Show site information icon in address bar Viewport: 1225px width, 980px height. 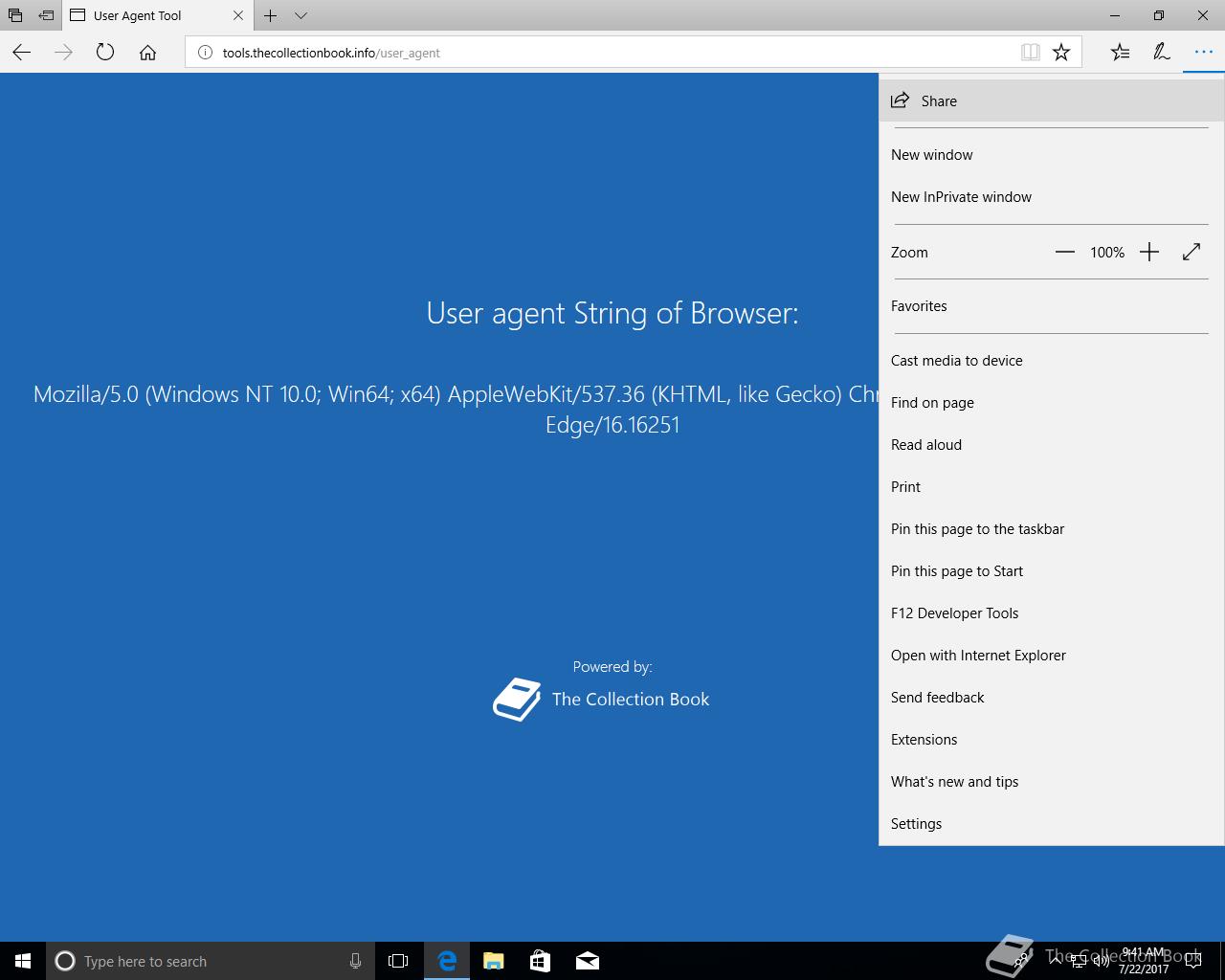click(x=205, y=53)
